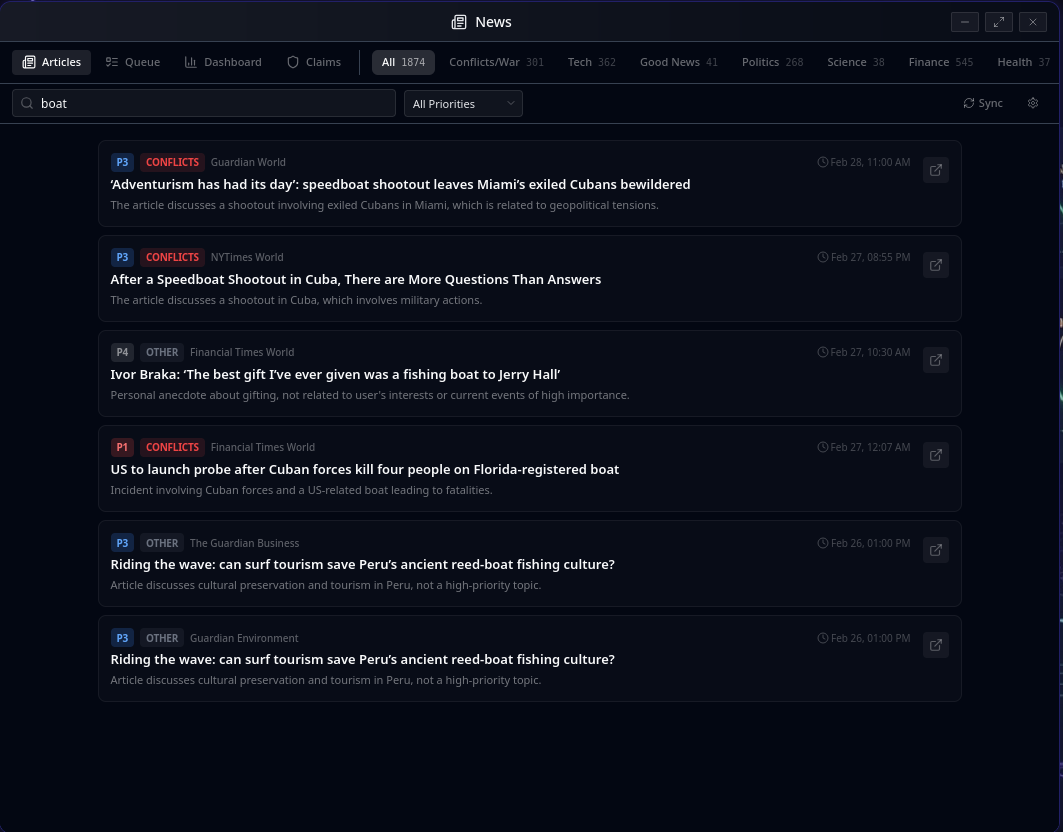Image resolution: width=1063 pixels, height=832 pixels.
Task: Click the News app header icon
Action: (459, 21)
